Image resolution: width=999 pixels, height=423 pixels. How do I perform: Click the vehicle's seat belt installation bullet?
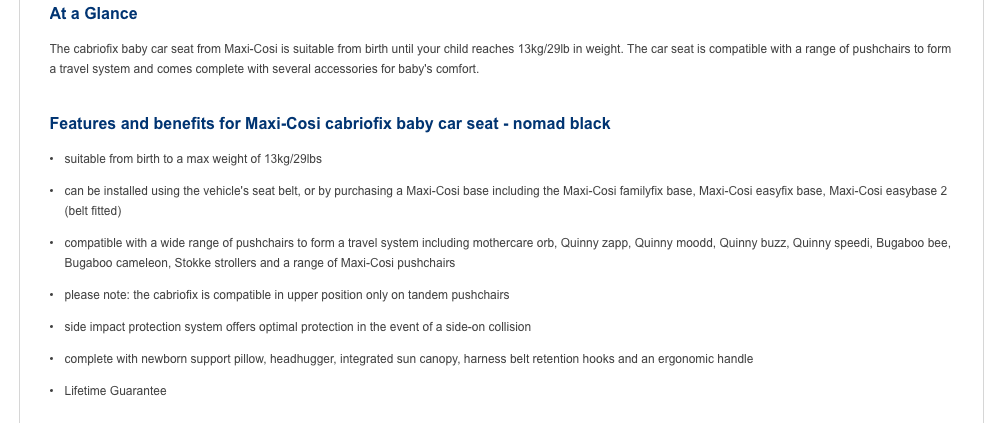pyautogui.click(x=506, y=201)
